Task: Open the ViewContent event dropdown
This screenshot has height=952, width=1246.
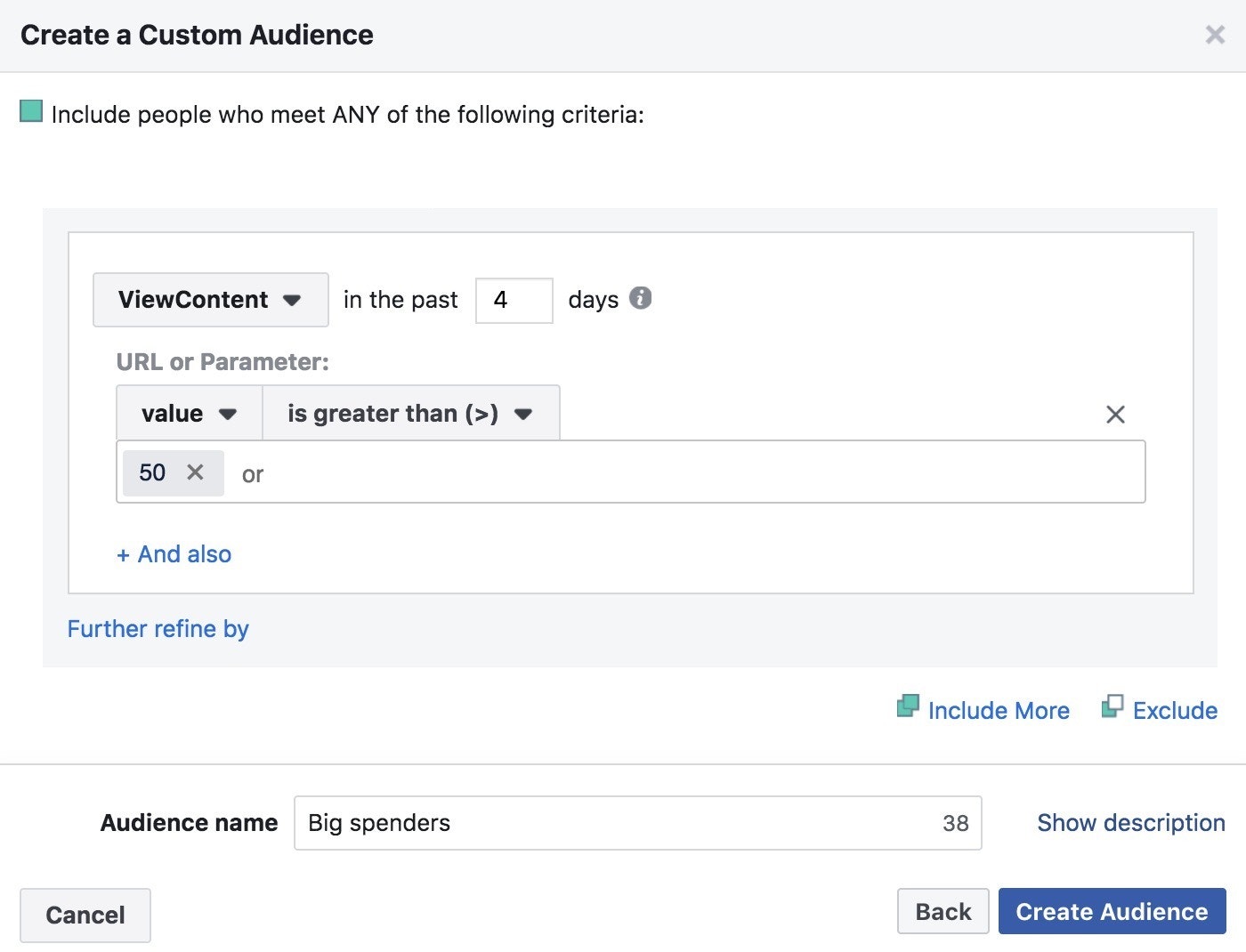Action: click(x=210, y=300)
